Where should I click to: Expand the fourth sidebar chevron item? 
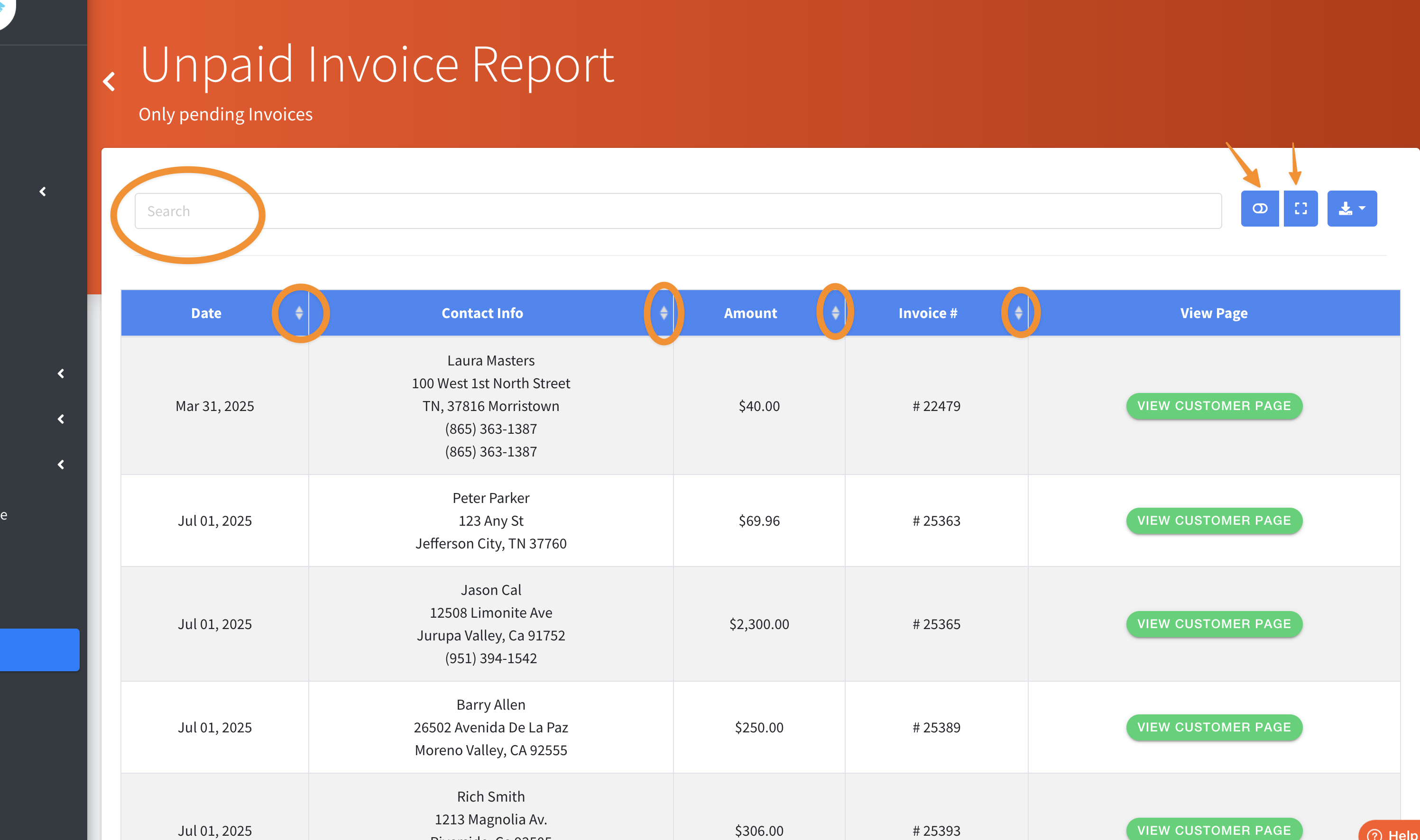click(61, 465)
